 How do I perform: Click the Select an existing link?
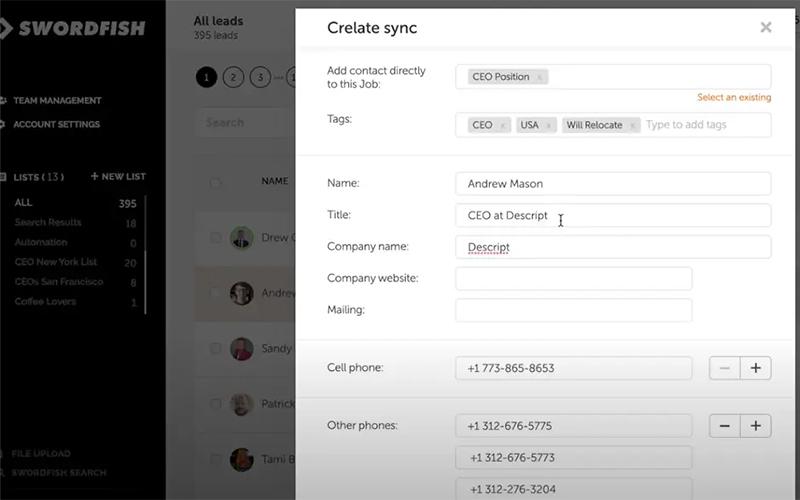(x=734, y=97)
